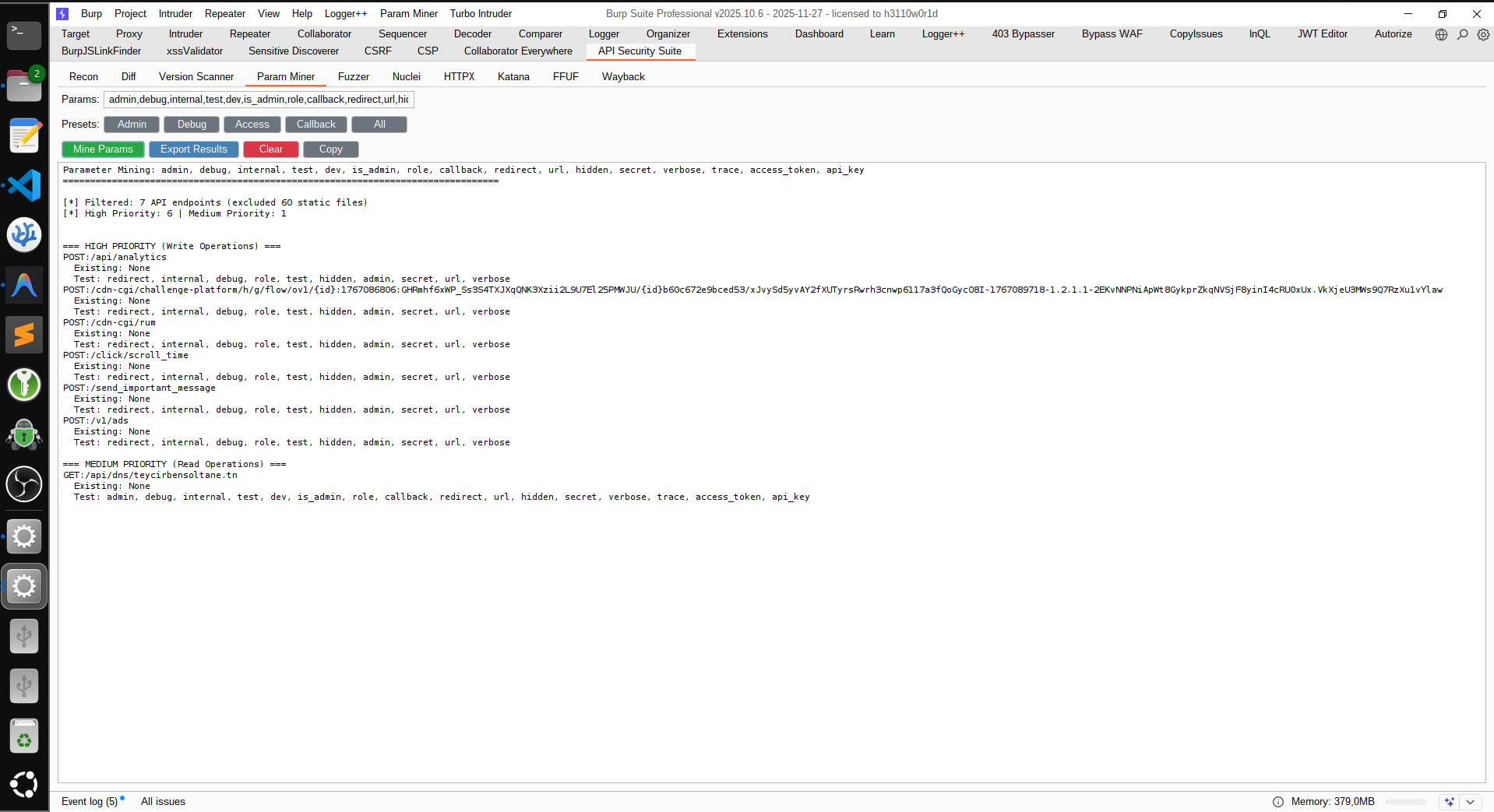The height and width of the screenshot is (812, 1494).
Task: Click Export Results
Action: pos(193,149)
